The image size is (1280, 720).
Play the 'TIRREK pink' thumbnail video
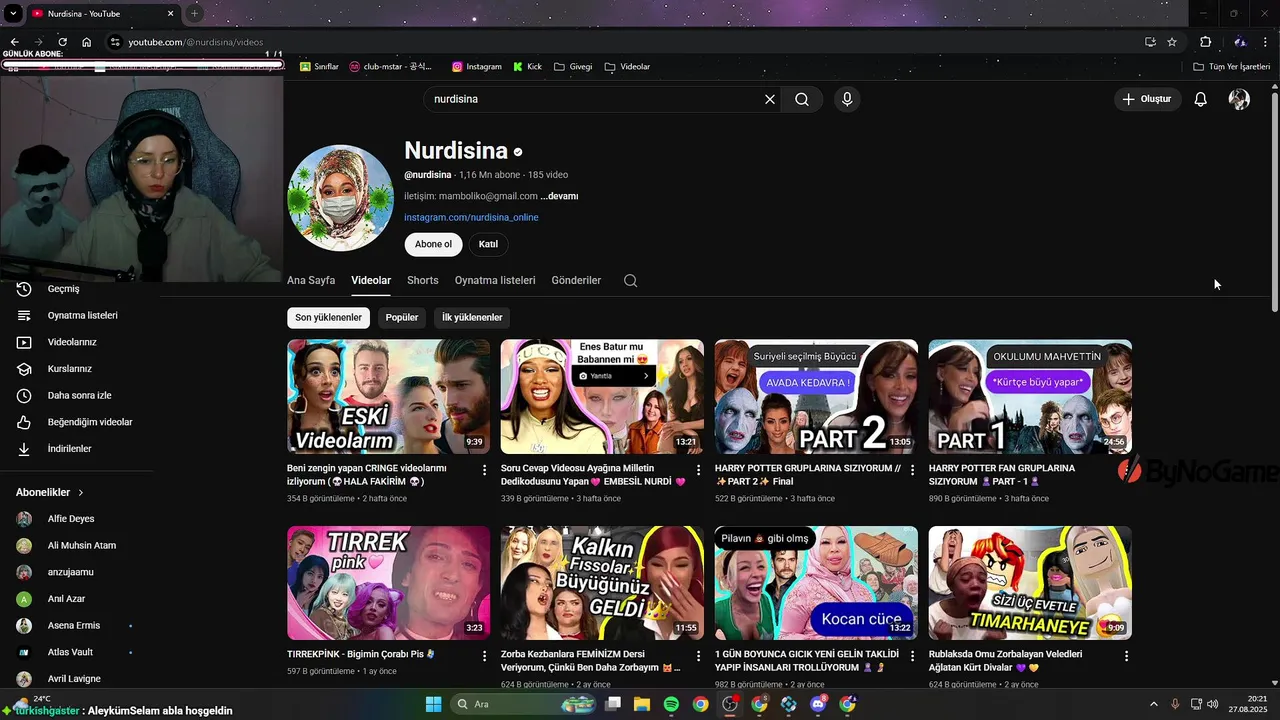pos(389,583)
